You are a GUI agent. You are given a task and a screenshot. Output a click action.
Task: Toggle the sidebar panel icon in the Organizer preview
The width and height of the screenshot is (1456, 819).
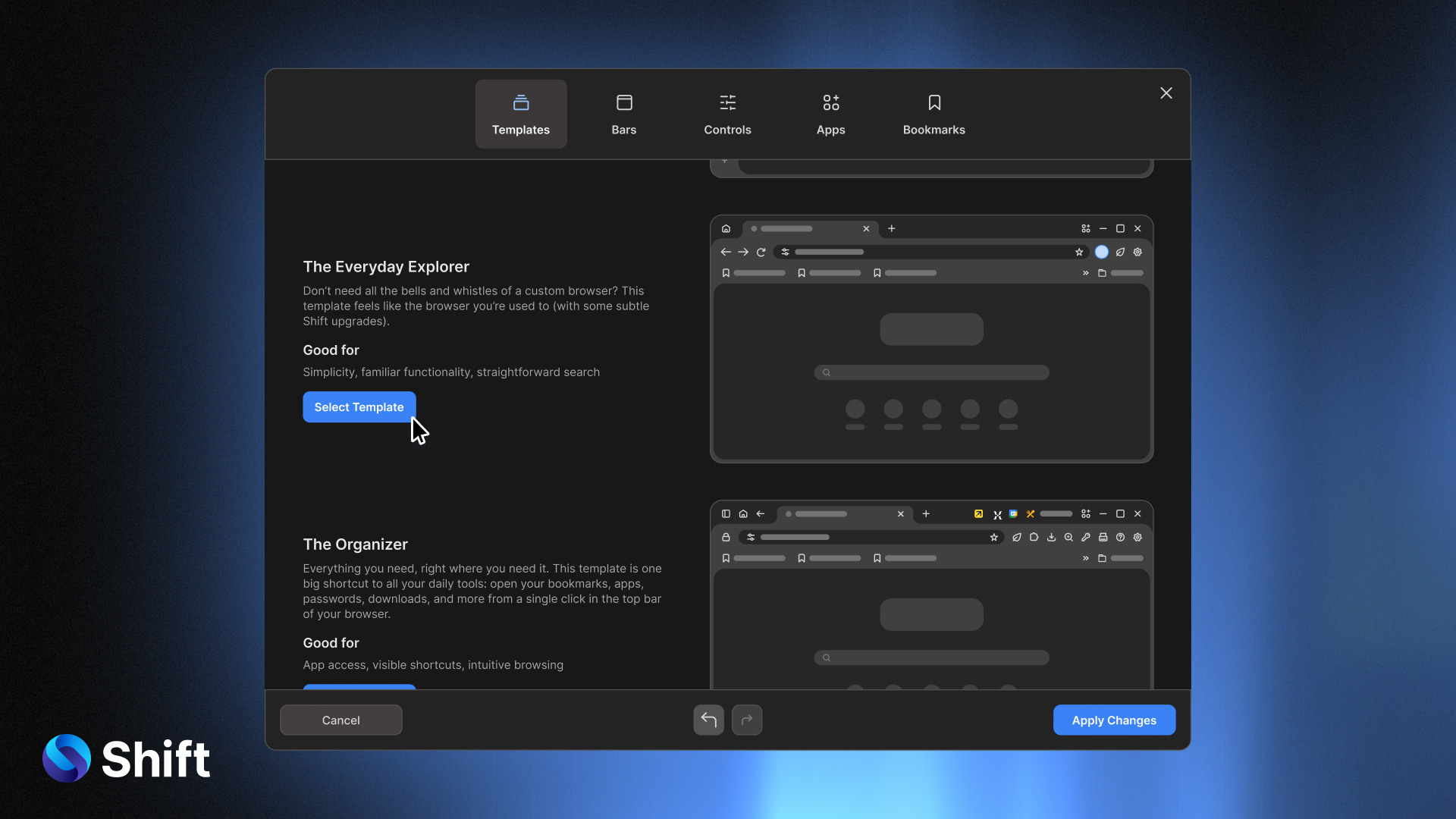pos(726,514)
